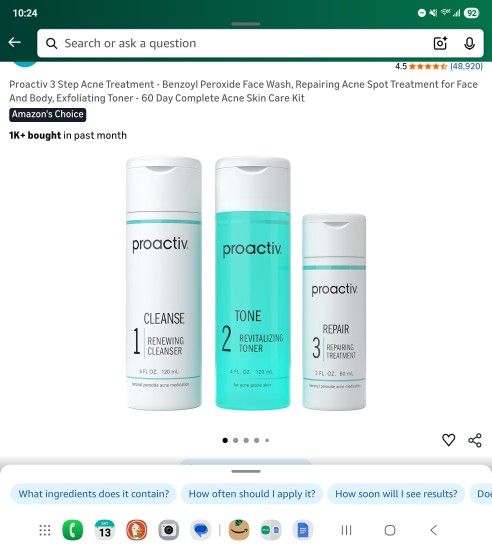Tap the microphone voice search icon
The height and width of the screenshot is (546, 492).
coord(469,44)
